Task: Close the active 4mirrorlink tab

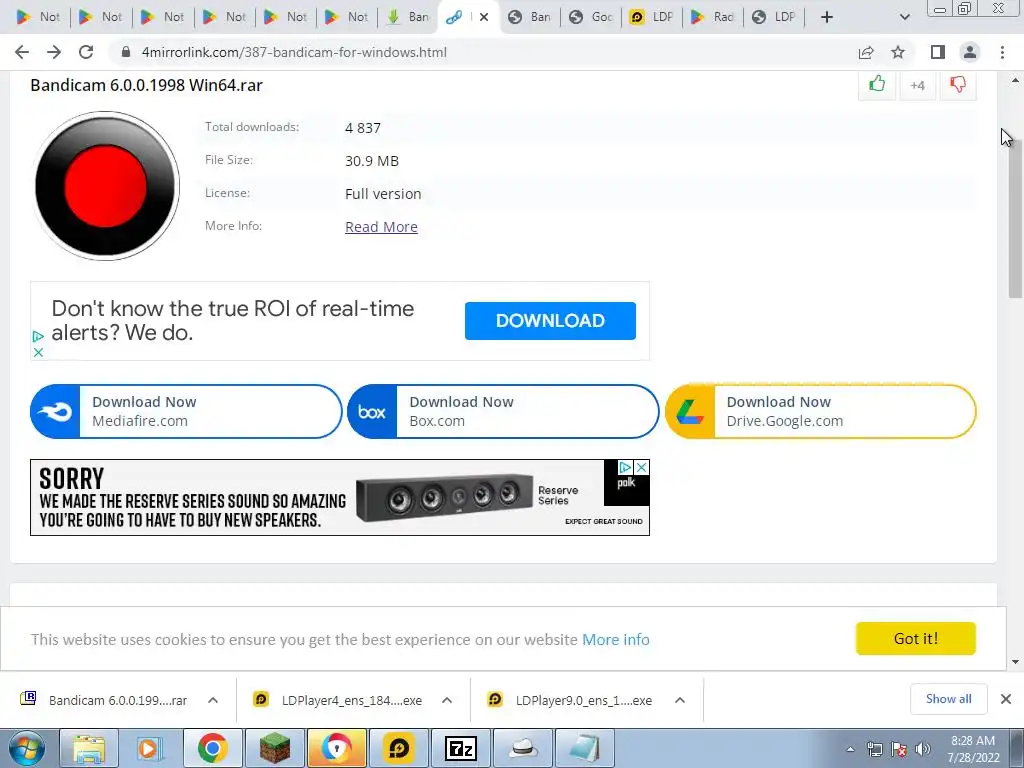Action: (x=484, y=17)
